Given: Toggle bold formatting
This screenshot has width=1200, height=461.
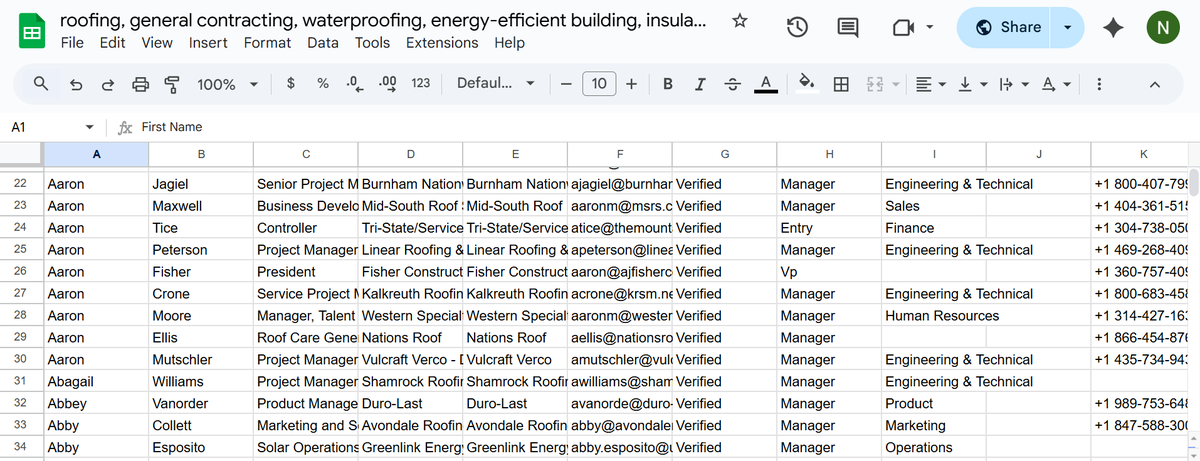Looking at the screenshot, I should pyautogui.click(x=667, y=84).
